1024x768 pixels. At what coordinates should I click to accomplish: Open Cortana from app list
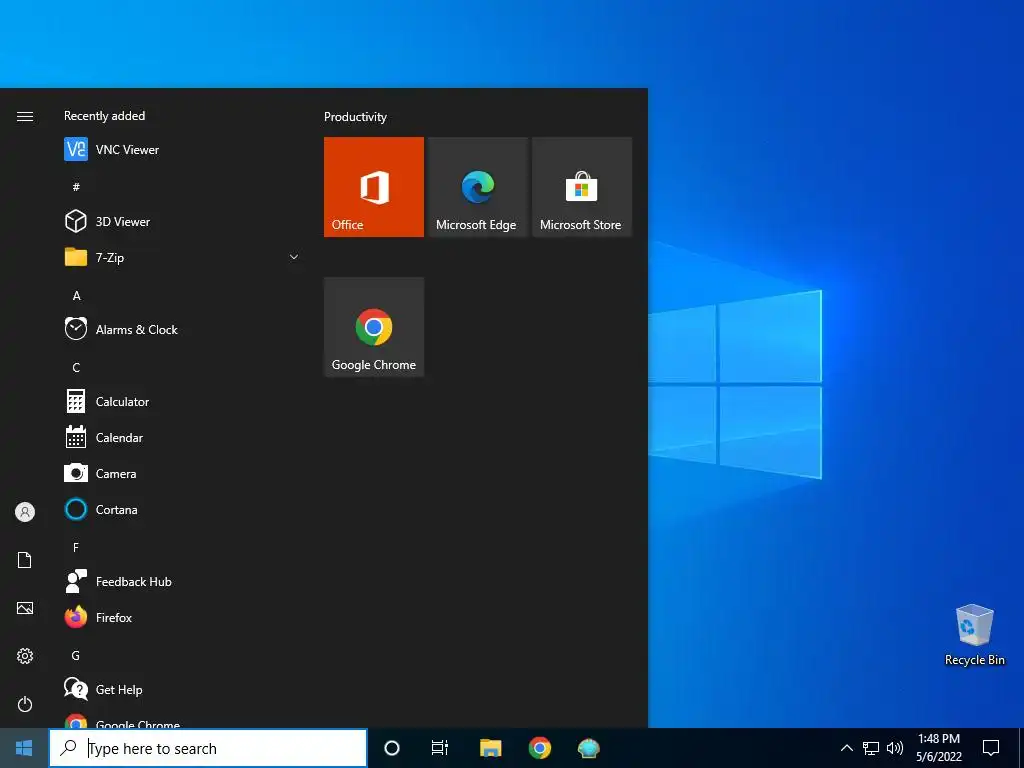coord(180,509)
